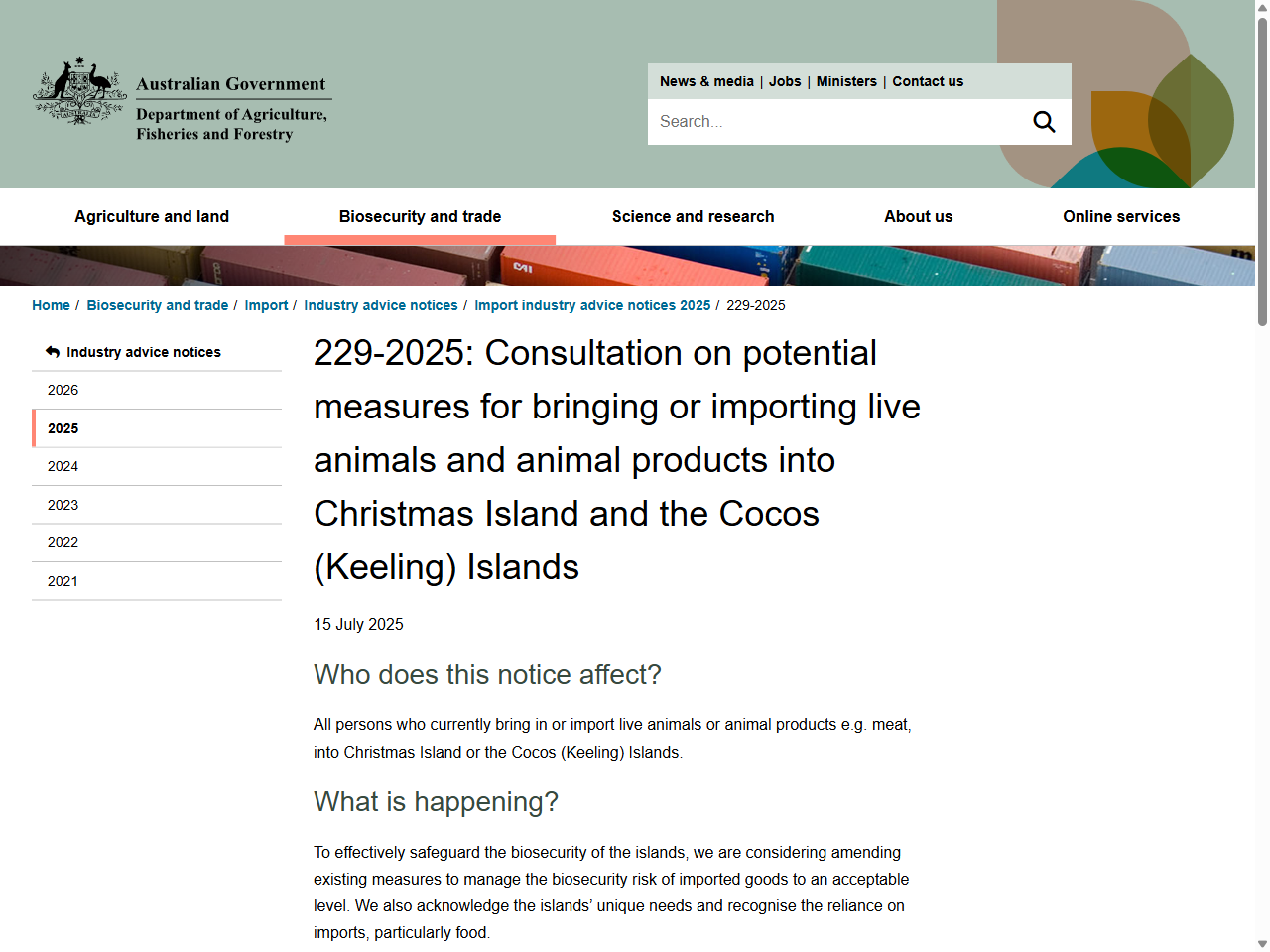Image resolution: width=1270 pixels, height=952 pixels.
Task: Select 2026 in the sidebar list
Action: click(63, 390)
